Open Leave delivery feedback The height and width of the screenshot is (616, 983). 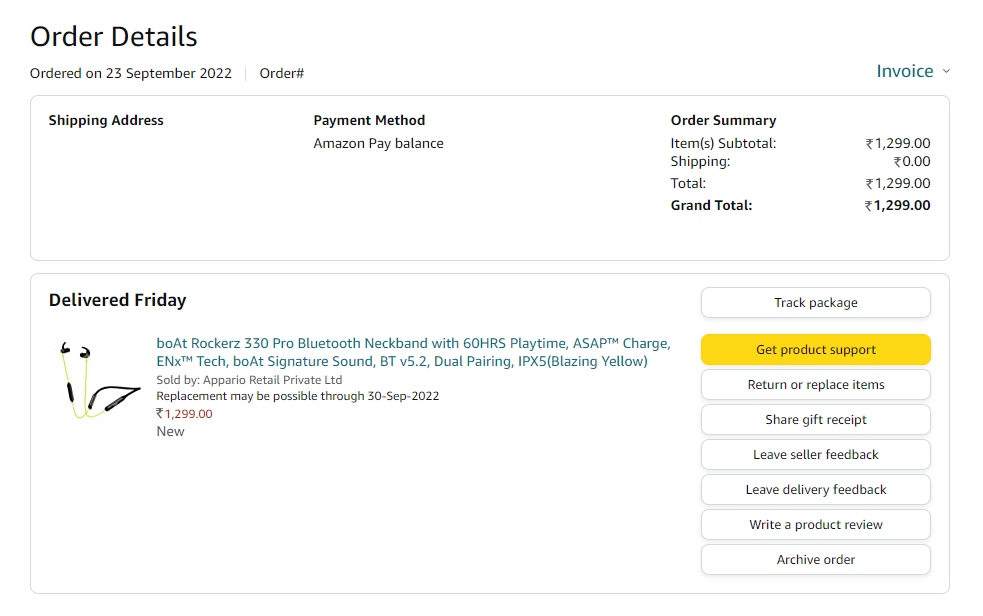pyautogui.click(x=815, y=490)
